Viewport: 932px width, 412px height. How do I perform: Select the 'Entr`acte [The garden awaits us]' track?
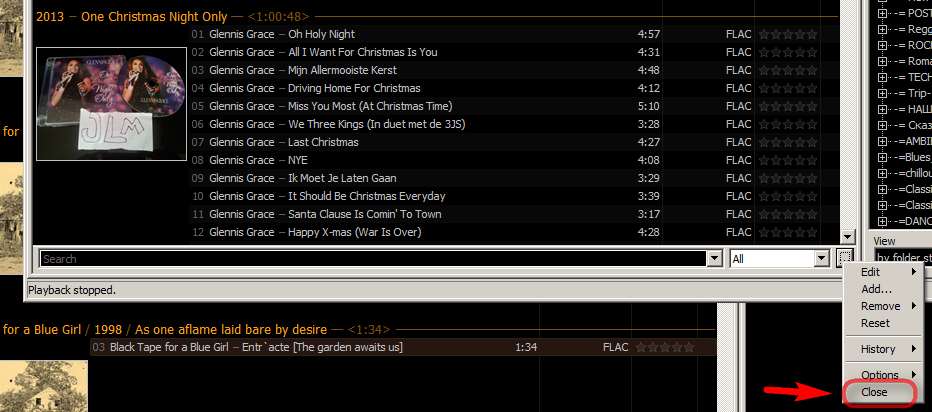pyautogui.click(x=403, y=347)
